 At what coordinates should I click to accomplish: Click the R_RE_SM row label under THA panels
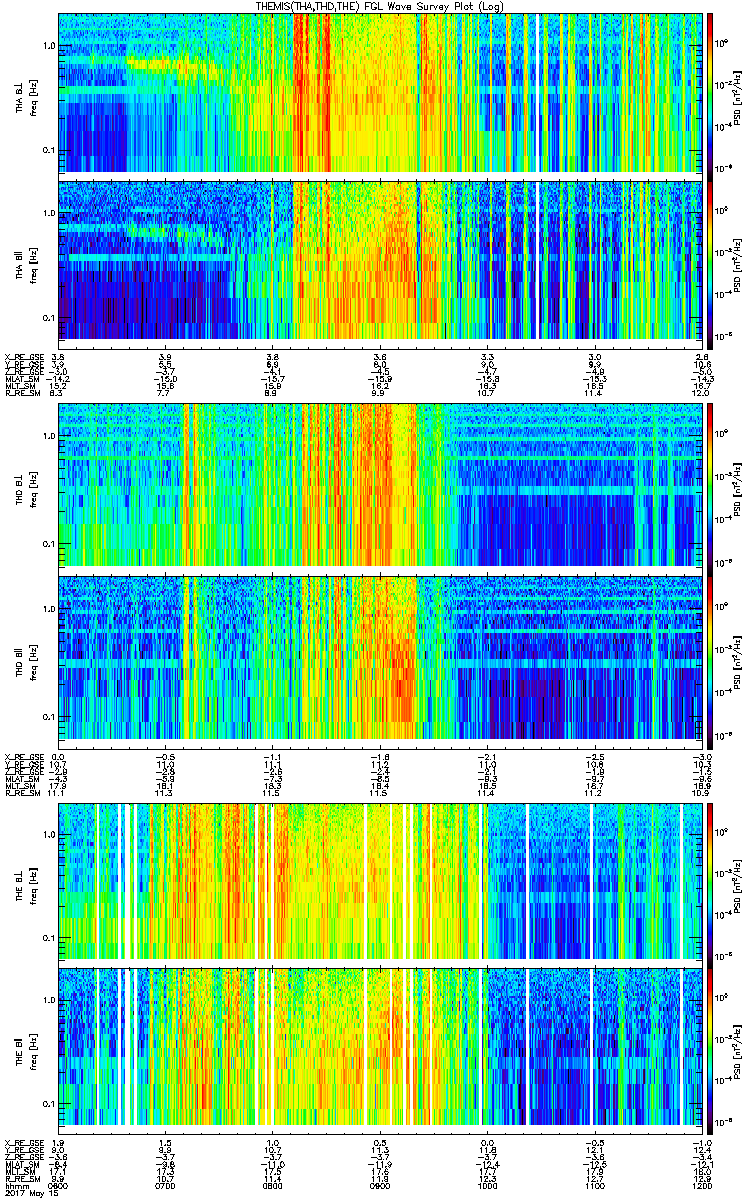(x=22, y=394)
